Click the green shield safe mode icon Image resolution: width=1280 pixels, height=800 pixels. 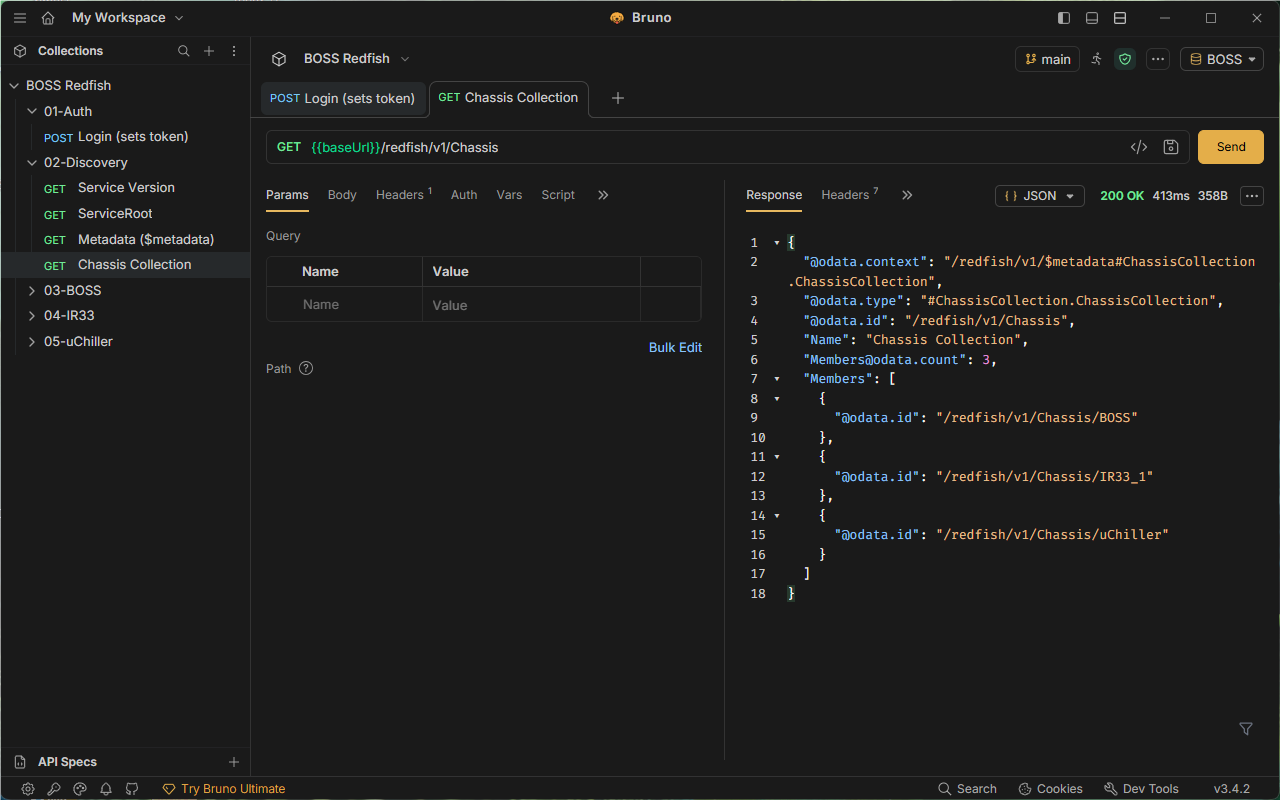(x=1125, y=59)
